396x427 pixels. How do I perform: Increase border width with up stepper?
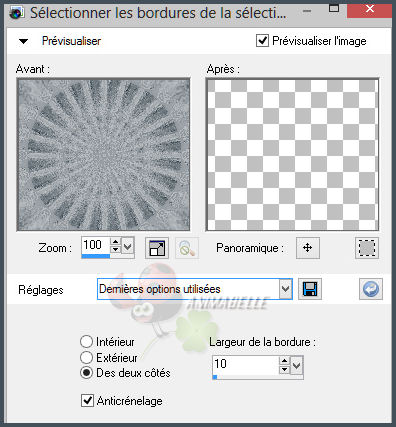tap(284, 361)
